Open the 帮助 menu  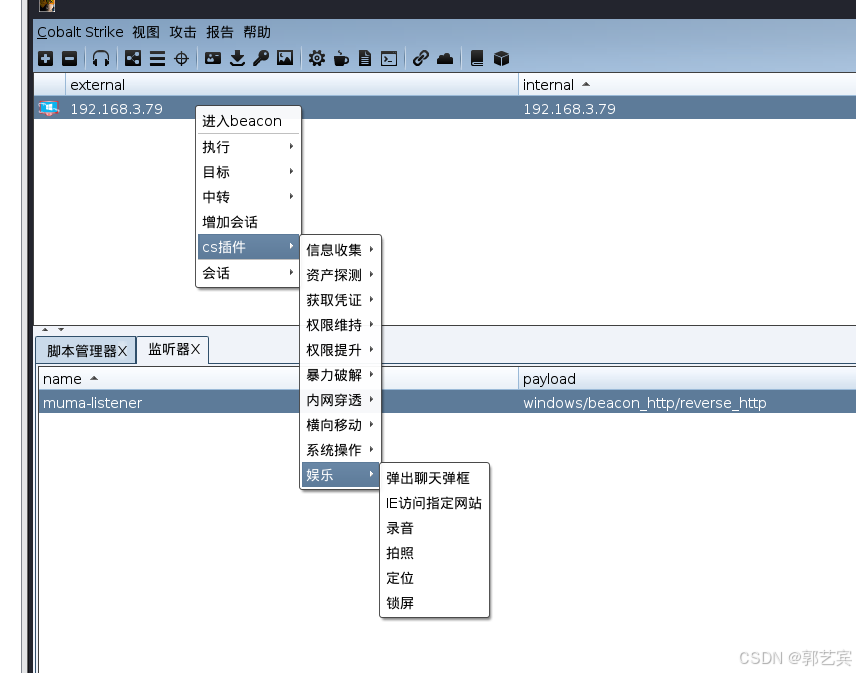coord(257,32)
